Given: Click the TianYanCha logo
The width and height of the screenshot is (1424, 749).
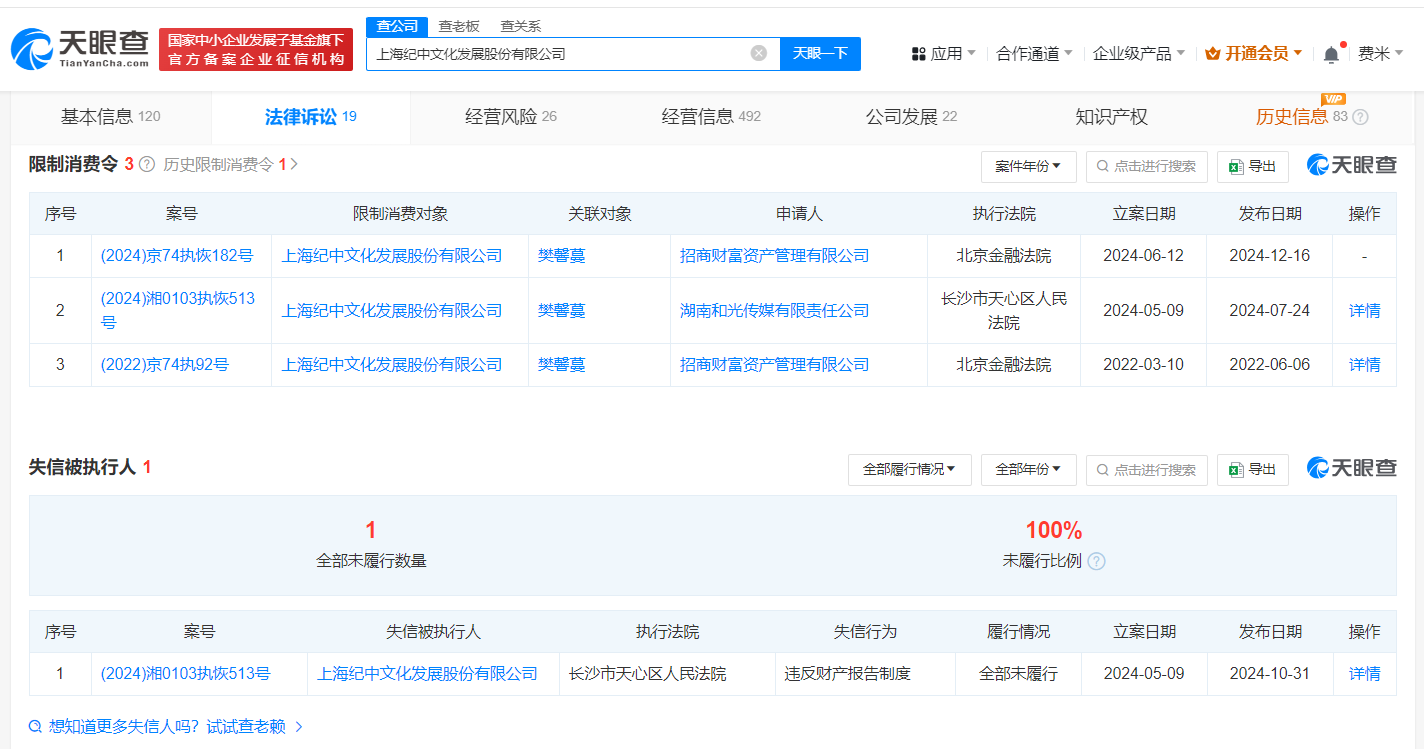Looking at the screenshot, I should [80, 48].
